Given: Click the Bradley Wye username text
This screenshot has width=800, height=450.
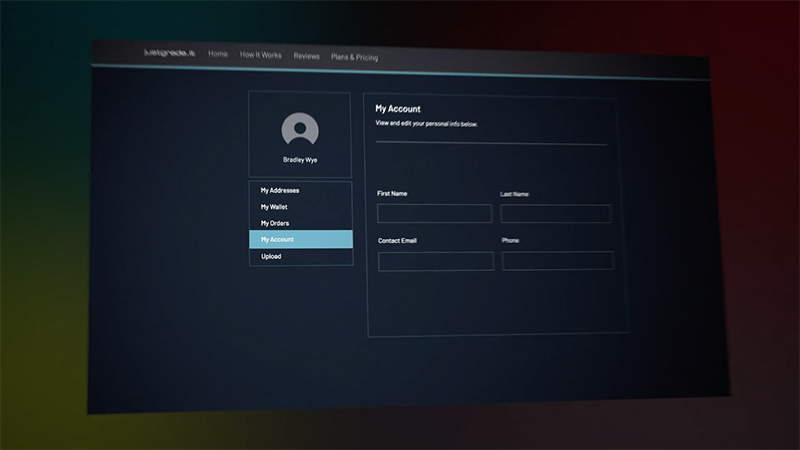Looking at the screenshot, I should (300, 160).
